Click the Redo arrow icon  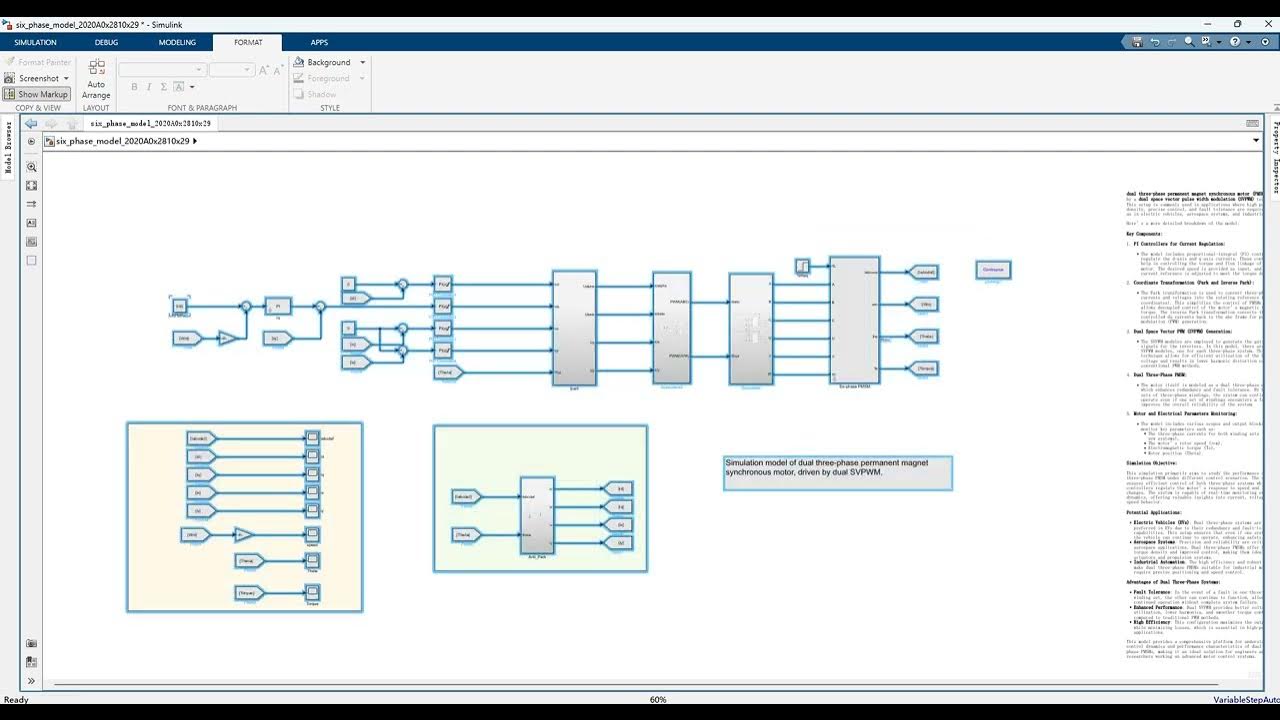[1172, 42]
